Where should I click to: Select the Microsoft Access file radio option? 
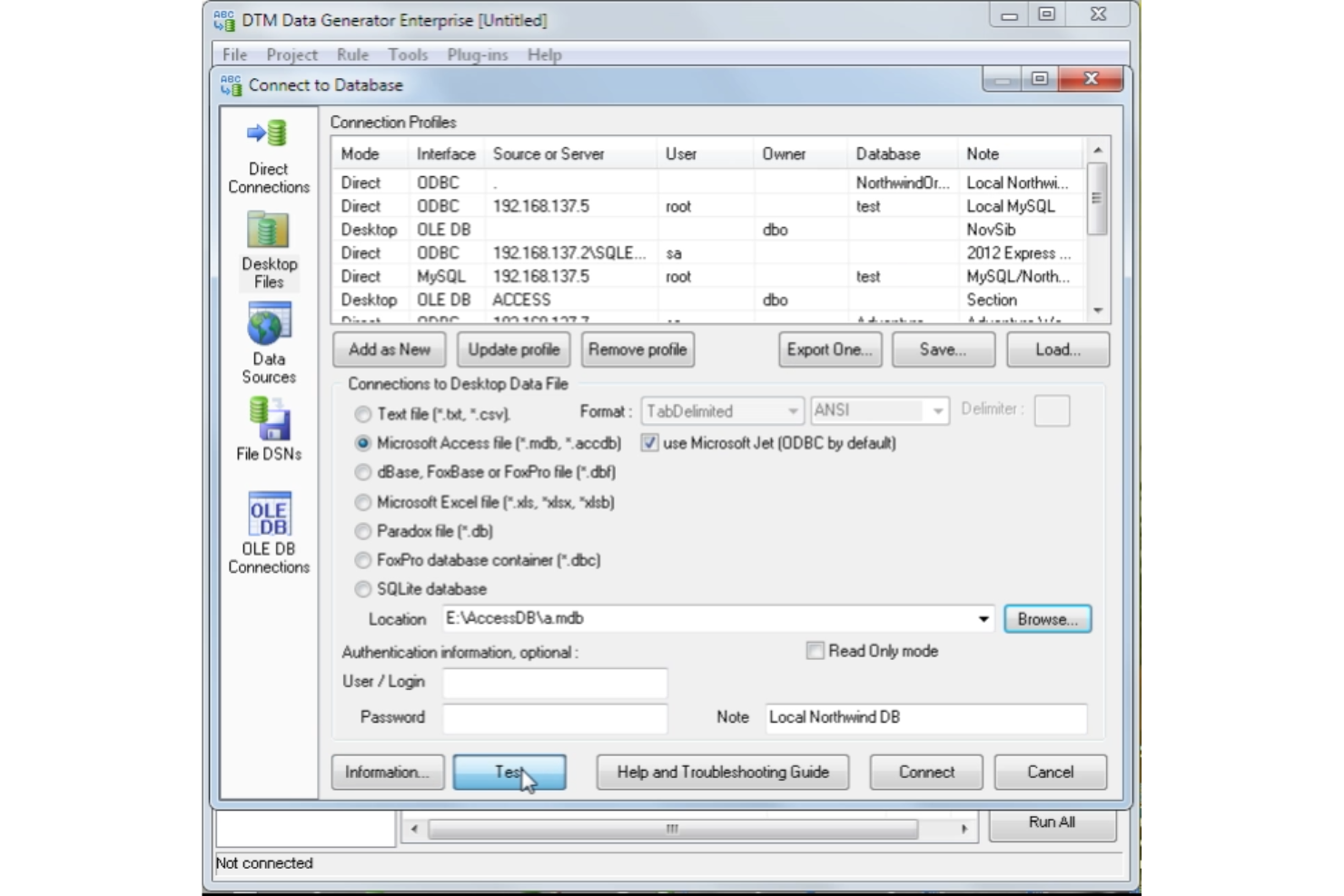(x=363, y=444)
